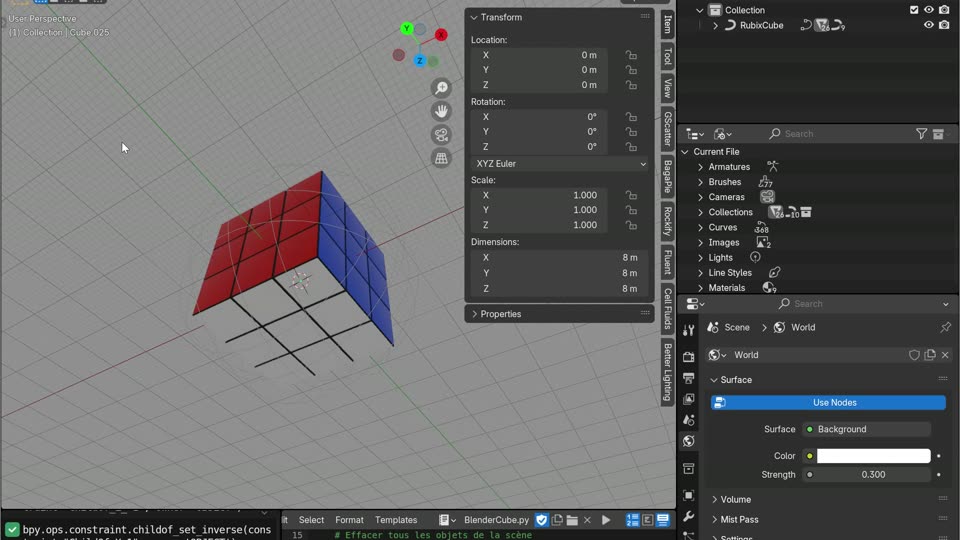Toggle line numbers in text editor

[632, 520]
